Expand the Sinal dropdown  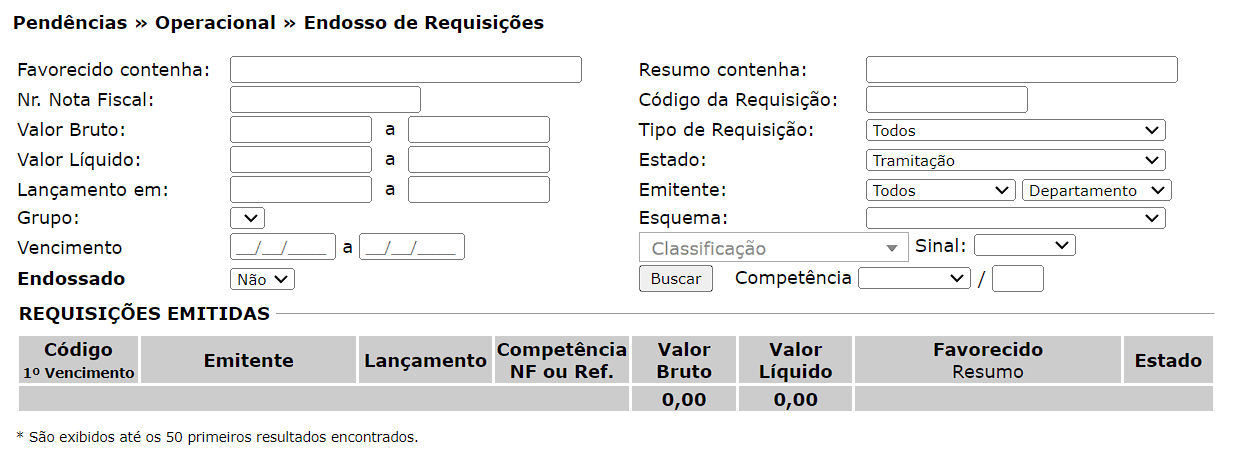1024,246
